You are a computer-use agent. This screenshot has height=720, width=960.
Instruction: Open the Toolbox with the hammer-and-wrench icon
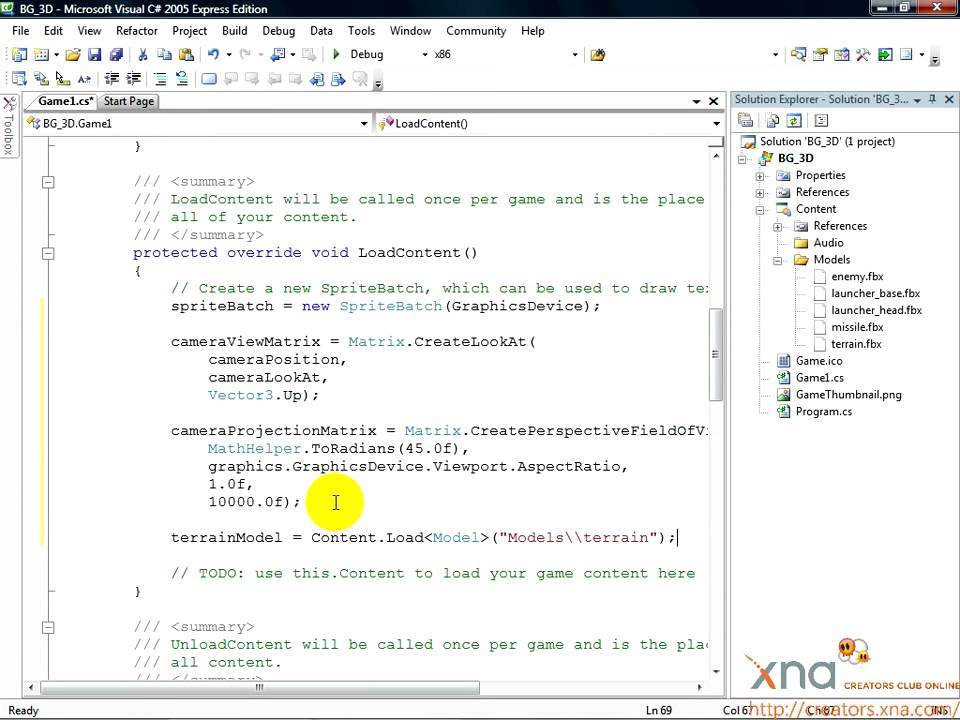pyautogui.click(x=863, y=54)
